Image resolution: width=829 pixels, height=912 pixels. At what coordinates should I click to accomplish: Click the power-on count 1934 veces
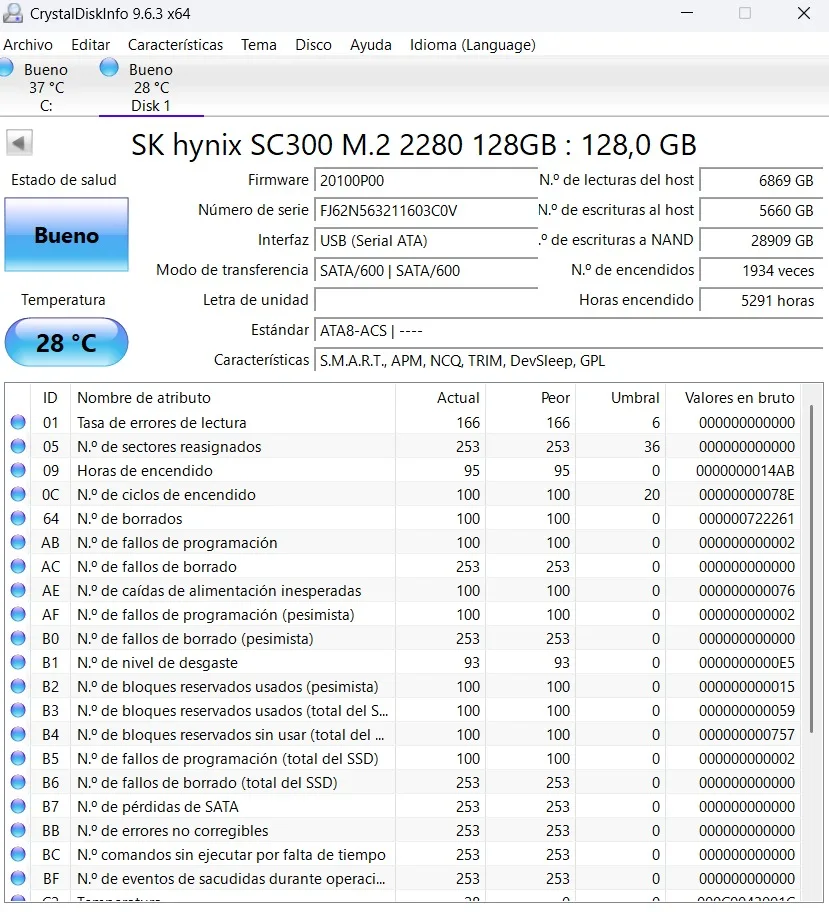[x=761, y=270]
